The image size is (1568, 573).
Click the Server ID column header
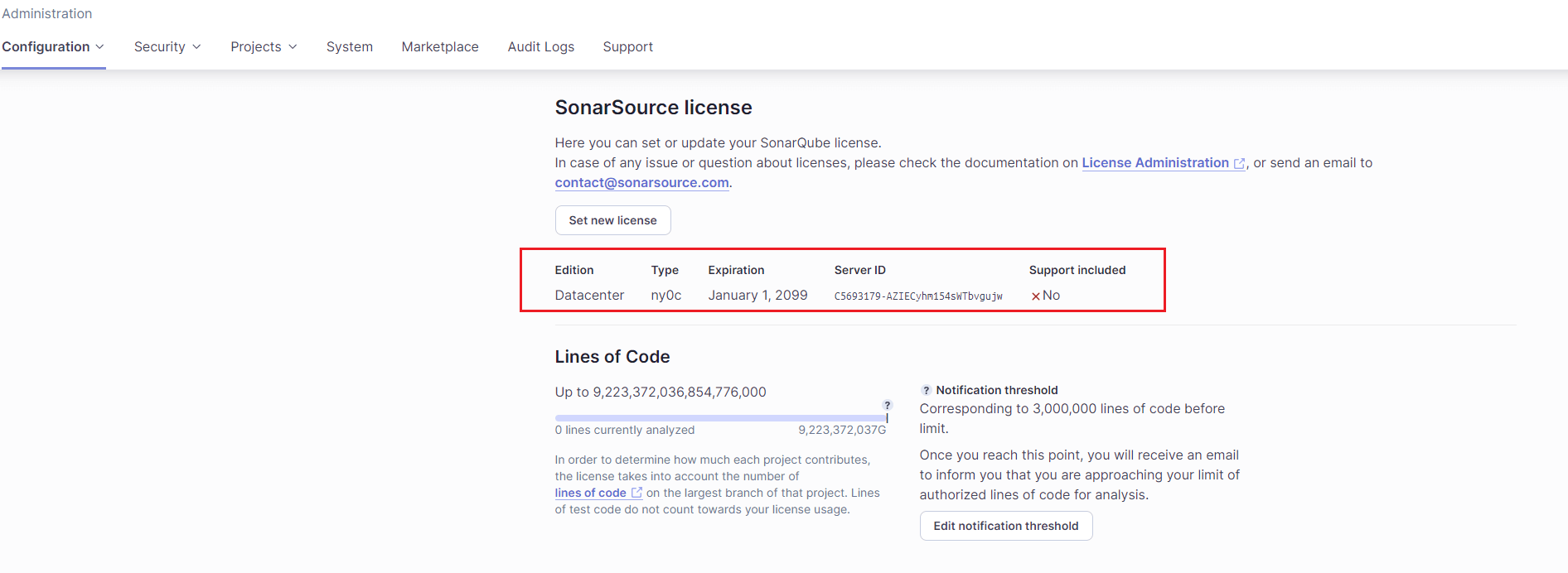tap(860, 270)
